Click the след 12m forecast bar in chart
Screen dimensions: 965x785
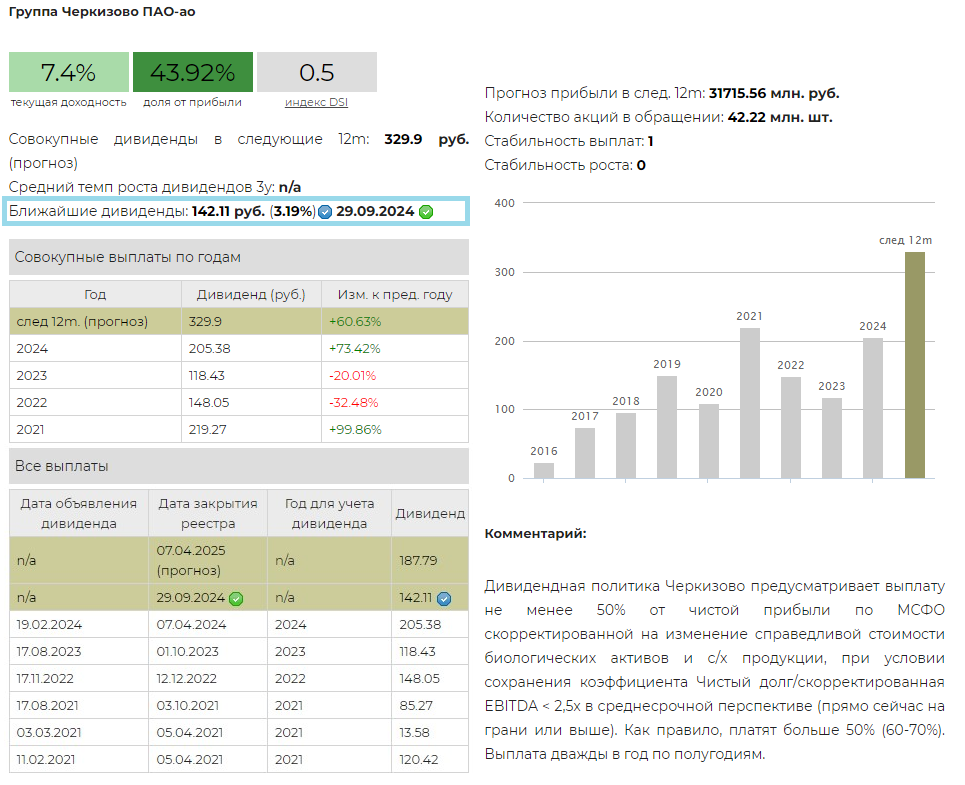(x=914, y=365)
